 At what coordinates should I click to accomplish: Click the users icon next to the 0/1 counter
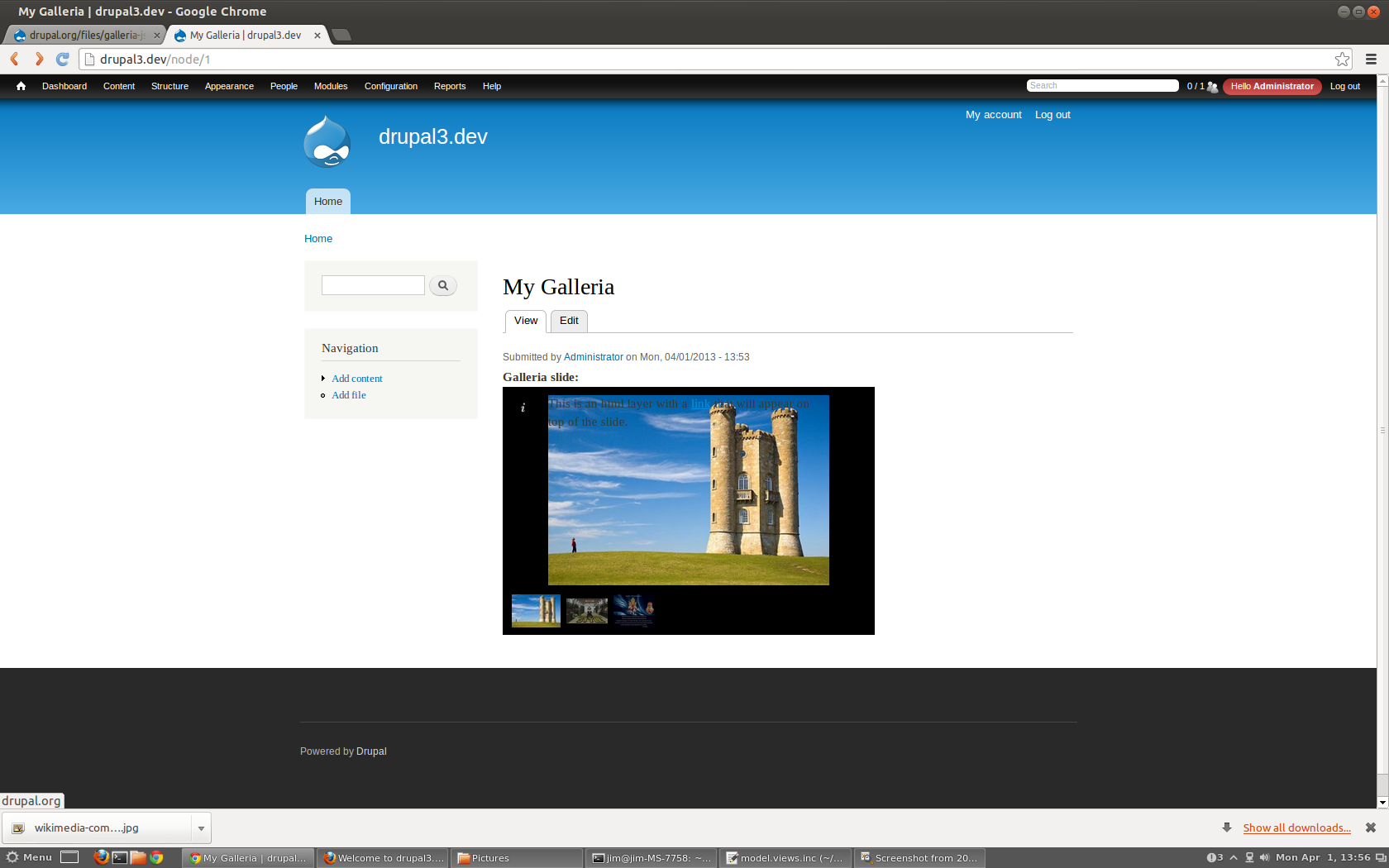click(x=1211, y=86)
